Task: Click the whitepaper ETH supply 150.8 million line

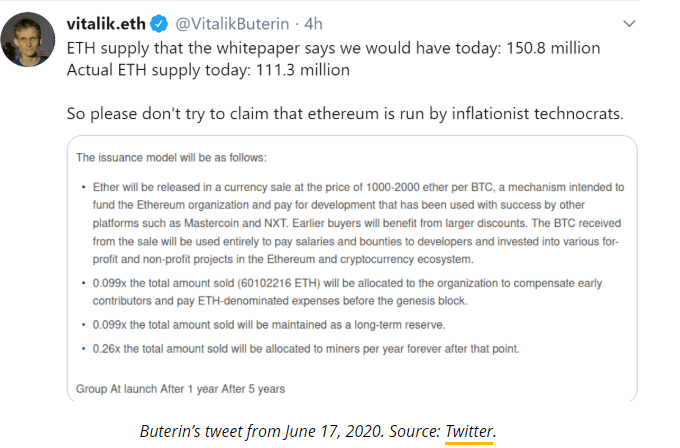Action: pos(333,48)
